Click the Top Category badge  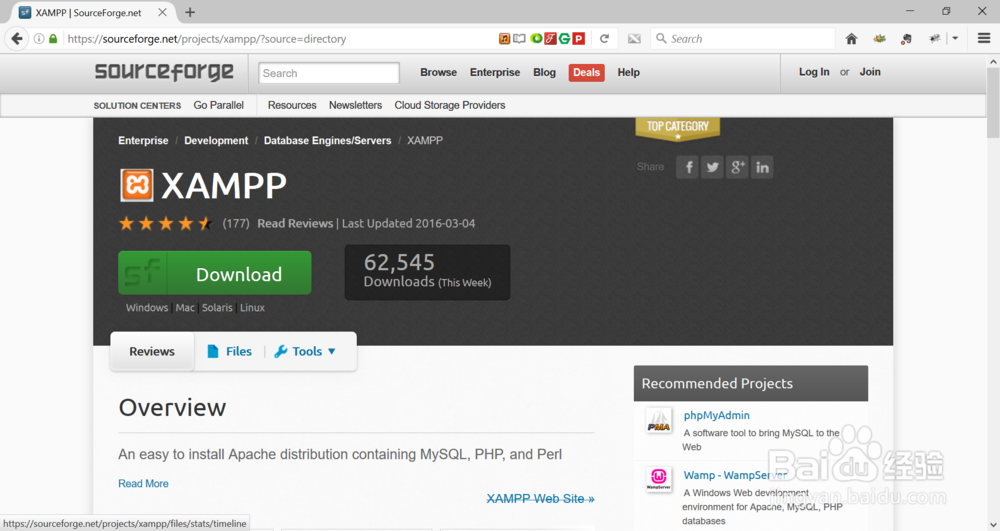point(677,129)
